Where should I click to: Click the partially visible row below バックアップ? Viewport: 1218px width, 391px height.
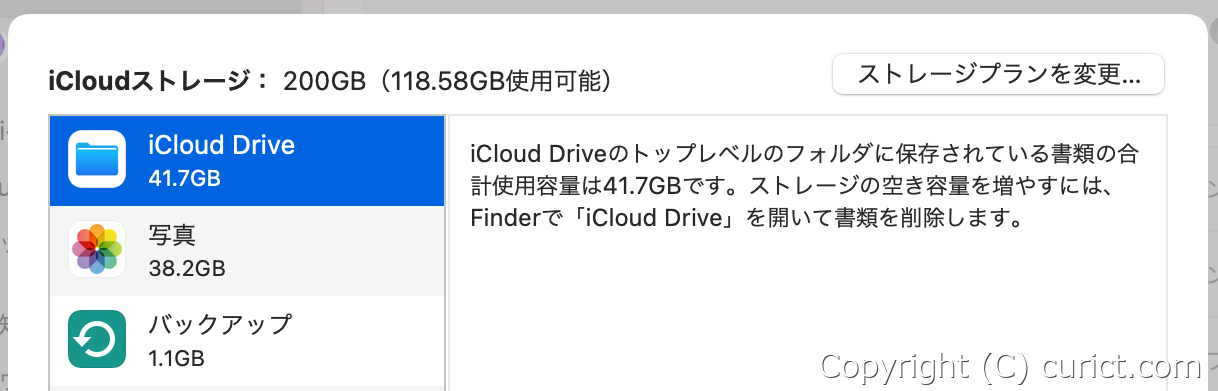pyautogui.click(x=246, y=389)
